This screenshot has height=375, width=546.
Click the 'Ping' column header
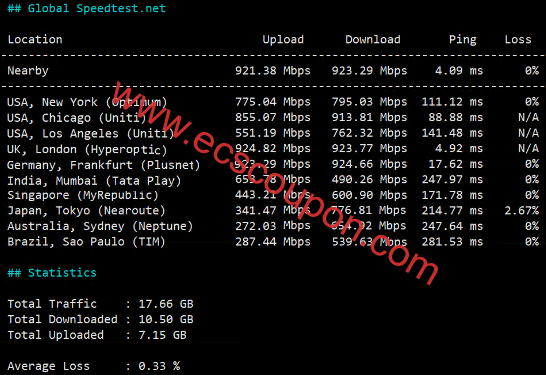point(462,40)
